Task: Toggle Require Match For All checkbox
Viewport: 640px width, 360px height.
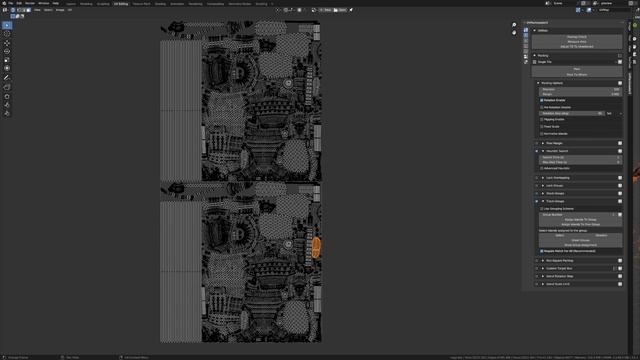Action: point(542,251)
